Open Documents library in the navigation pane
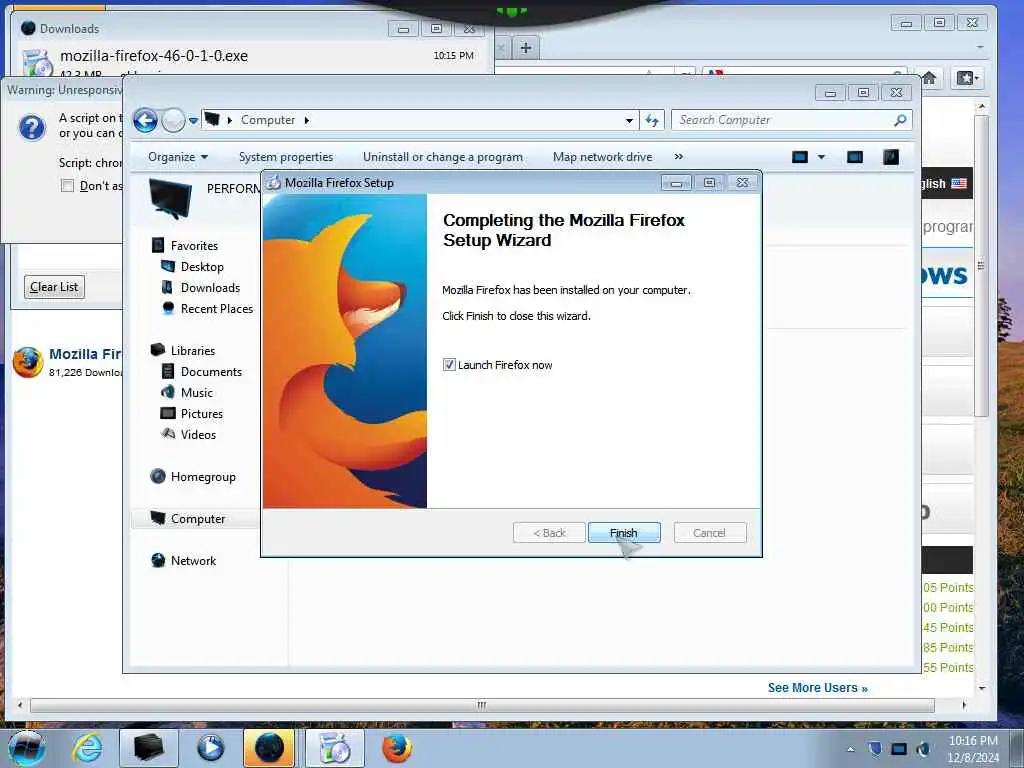This screenshot has height=768, width=1024. coord(211,372)
